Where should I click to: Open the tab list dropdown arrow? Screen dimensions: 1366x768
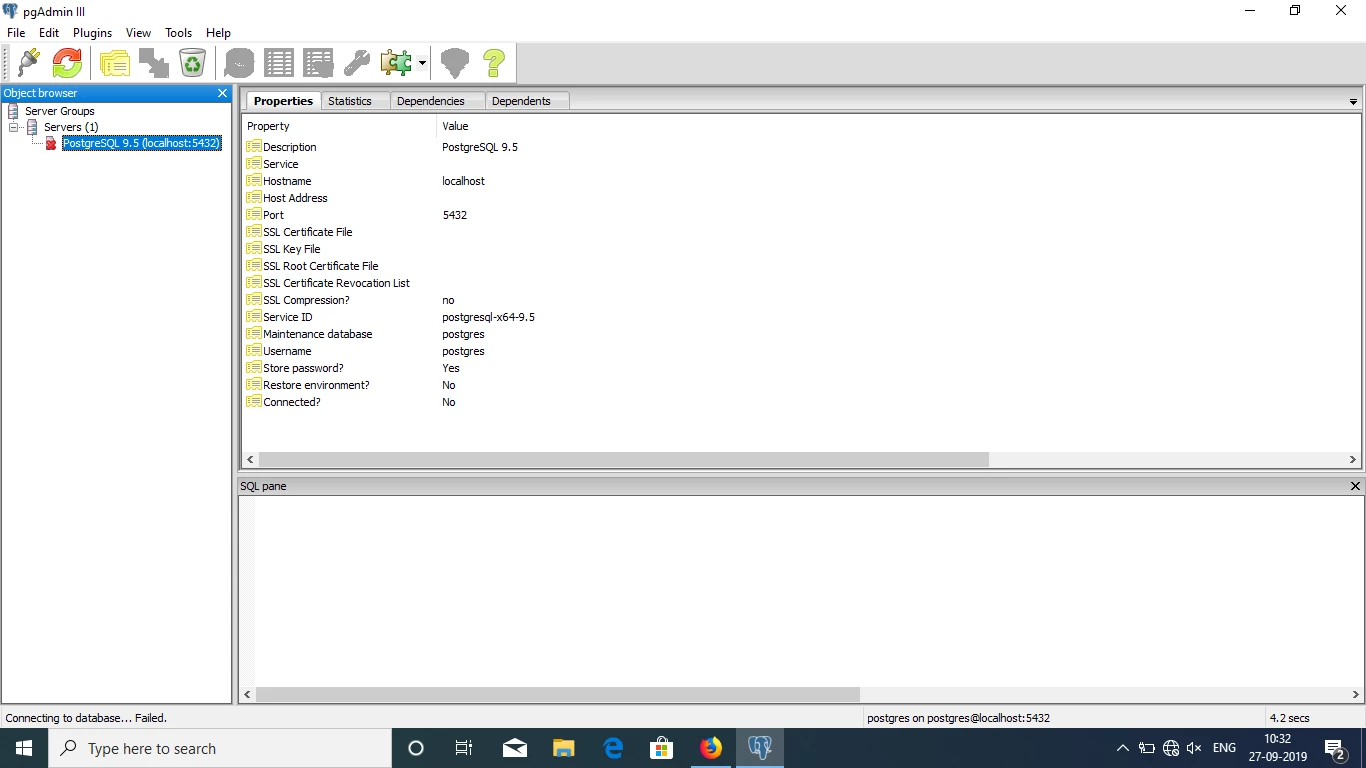1353,102
